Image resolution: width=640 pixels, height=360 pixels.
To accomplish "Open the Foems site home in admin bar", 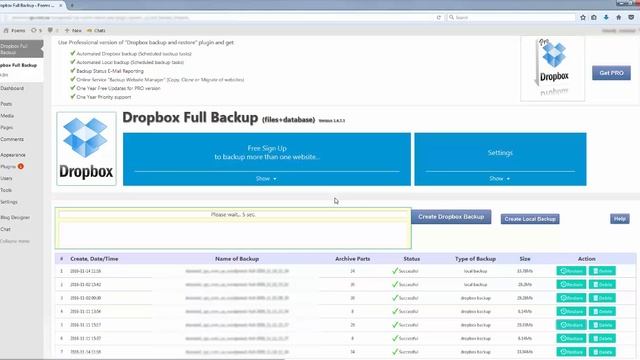I will point(14,30).
